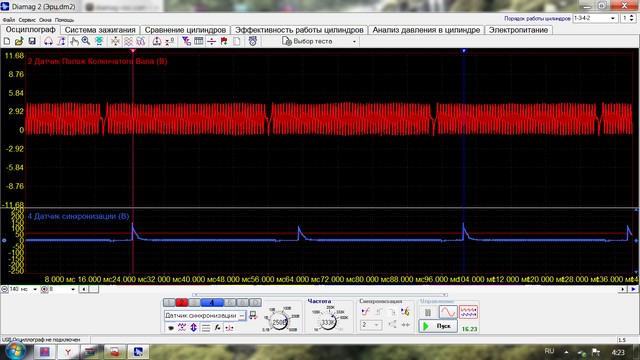Open the Сервис menu

(27, 20)
